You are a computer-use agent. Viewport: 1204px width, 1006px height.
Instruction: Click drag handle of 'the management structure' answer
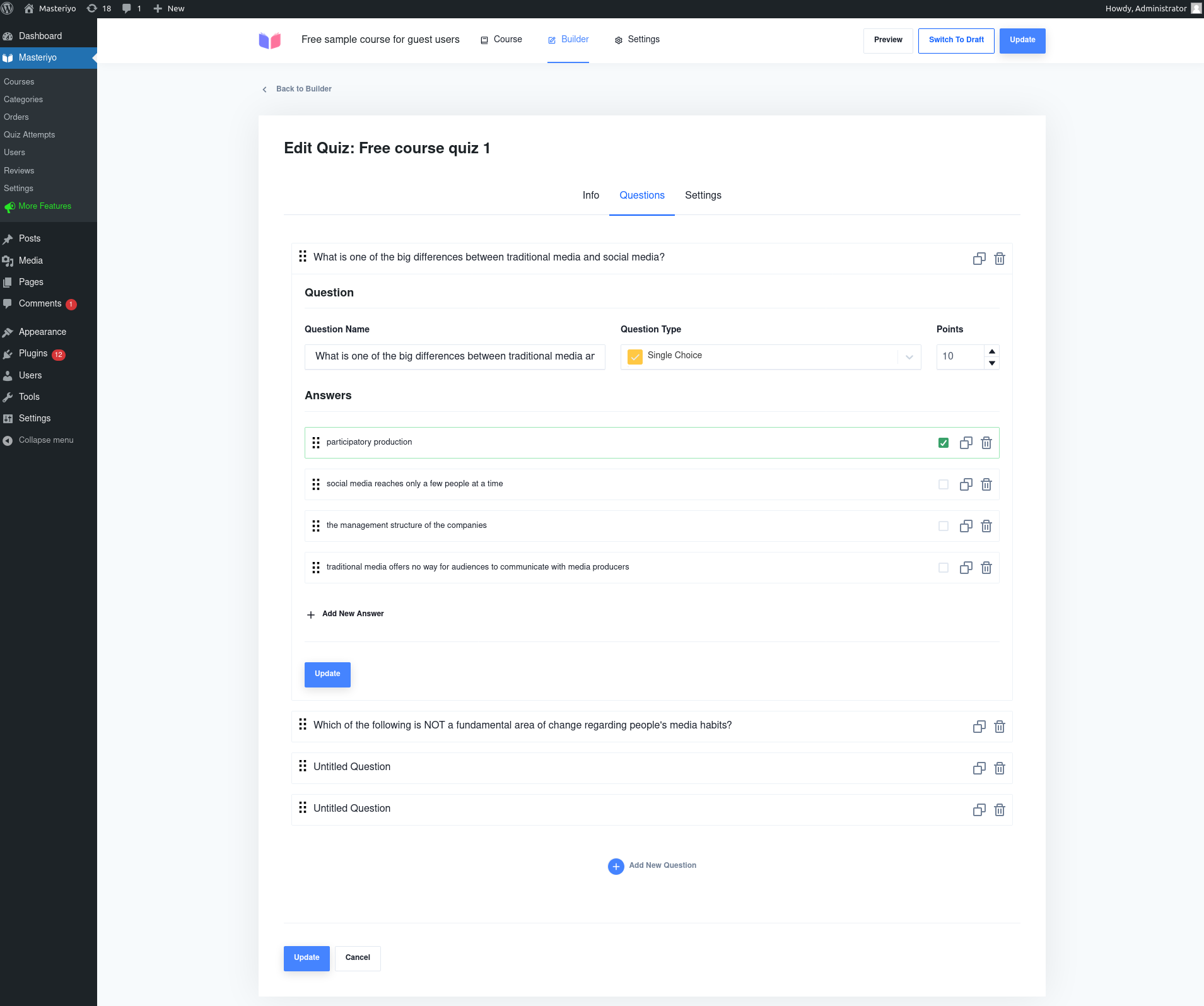(x=316, y=526)
